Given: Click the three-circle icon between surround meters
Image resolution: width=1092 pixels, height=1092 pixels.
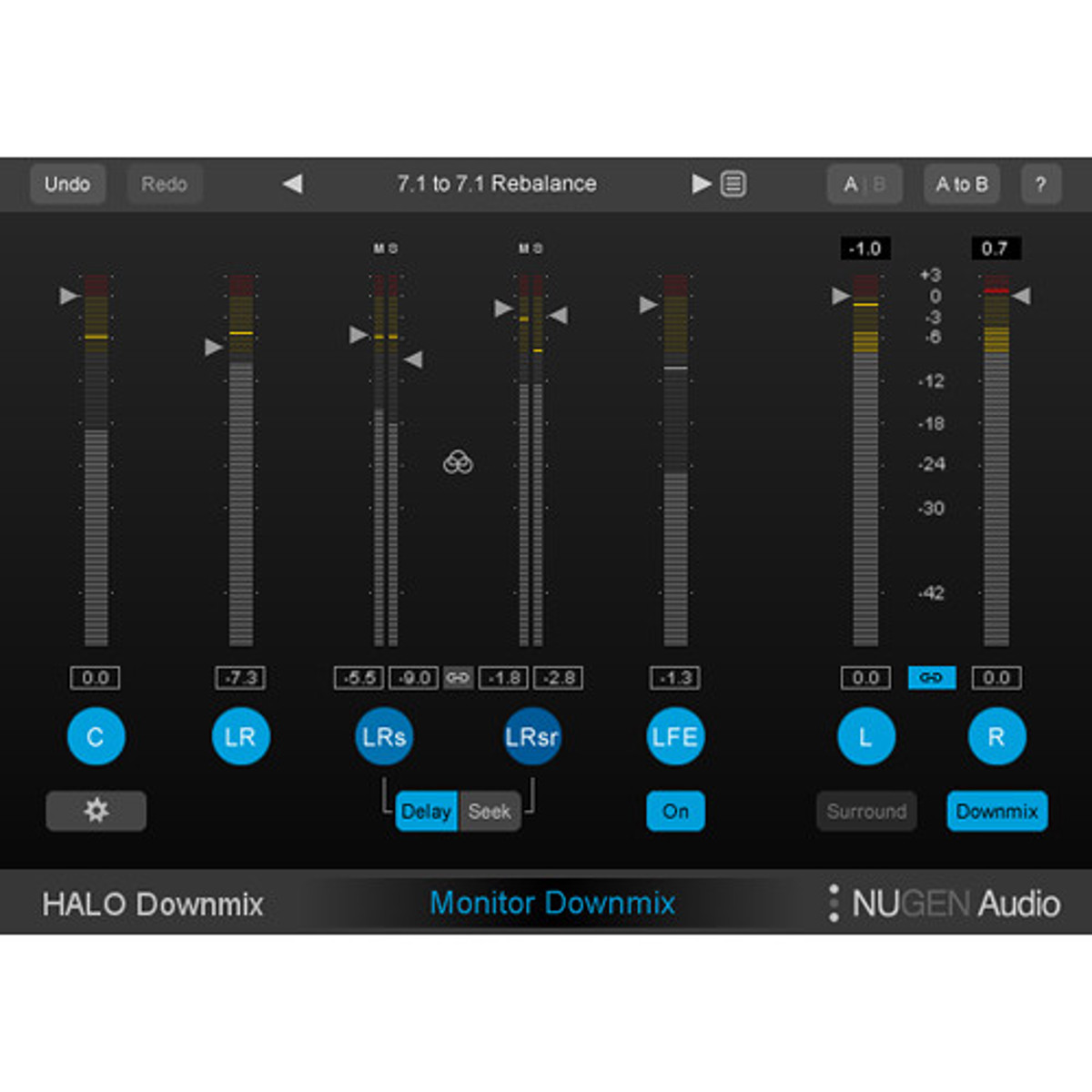Looking at the screenshot, I should (x=458, y=462).
